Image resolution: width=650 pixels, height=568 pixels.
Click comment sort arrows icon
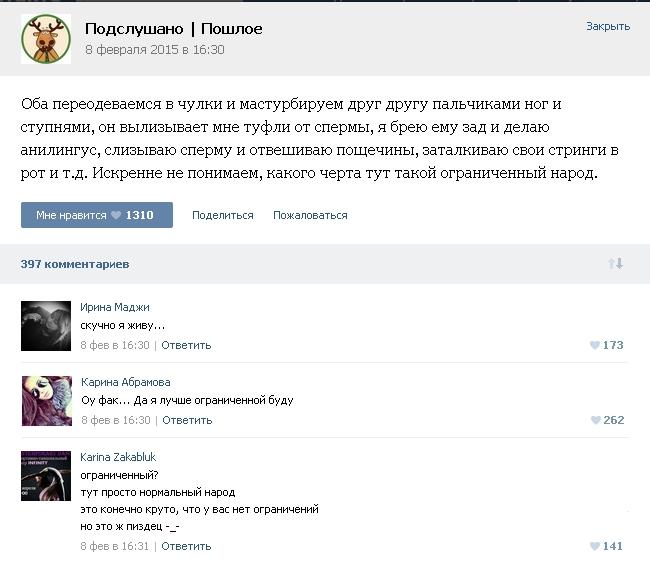pos(616,263)
